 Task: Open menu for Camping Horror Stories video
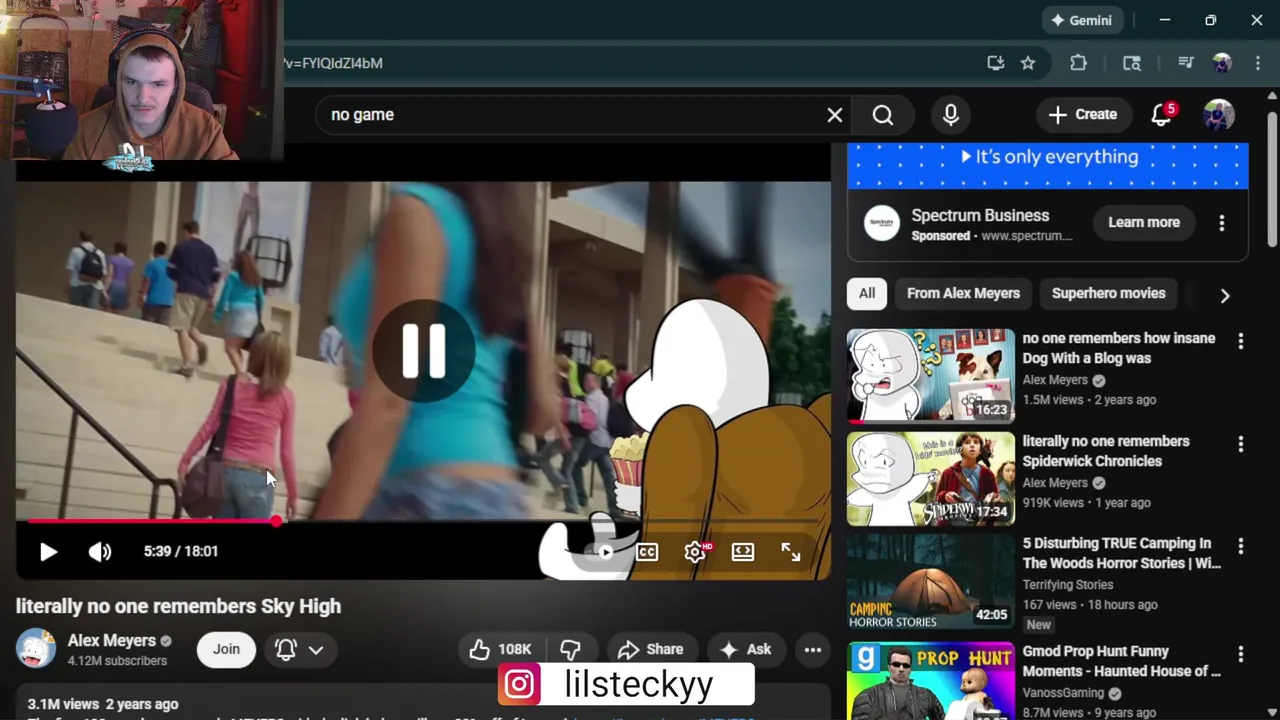tap(1241, 546)
